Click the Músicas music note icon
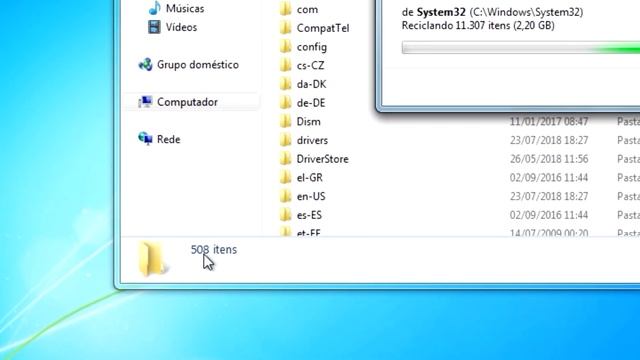The height and width of the screenshot is (360, 640). tap(154, 8)
